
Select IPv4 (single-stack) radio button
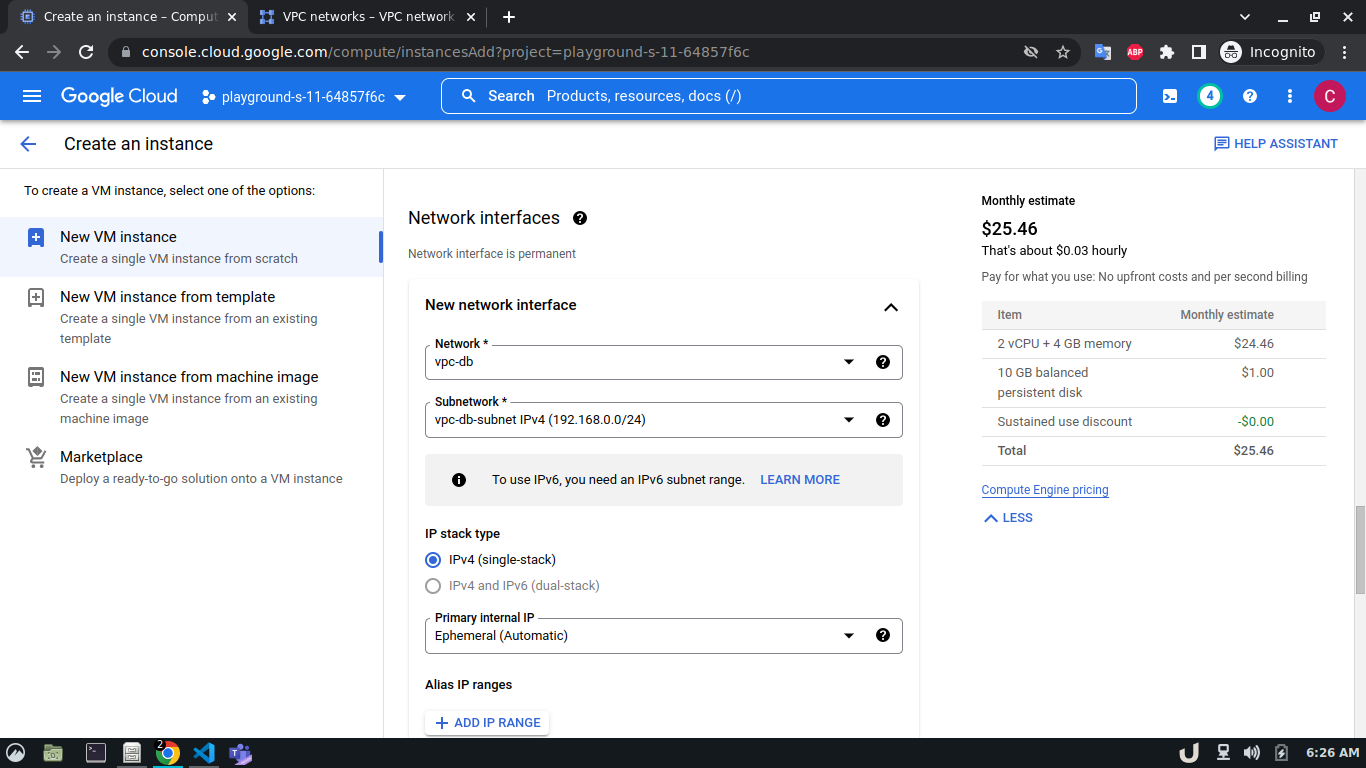[x=433, y=560]
